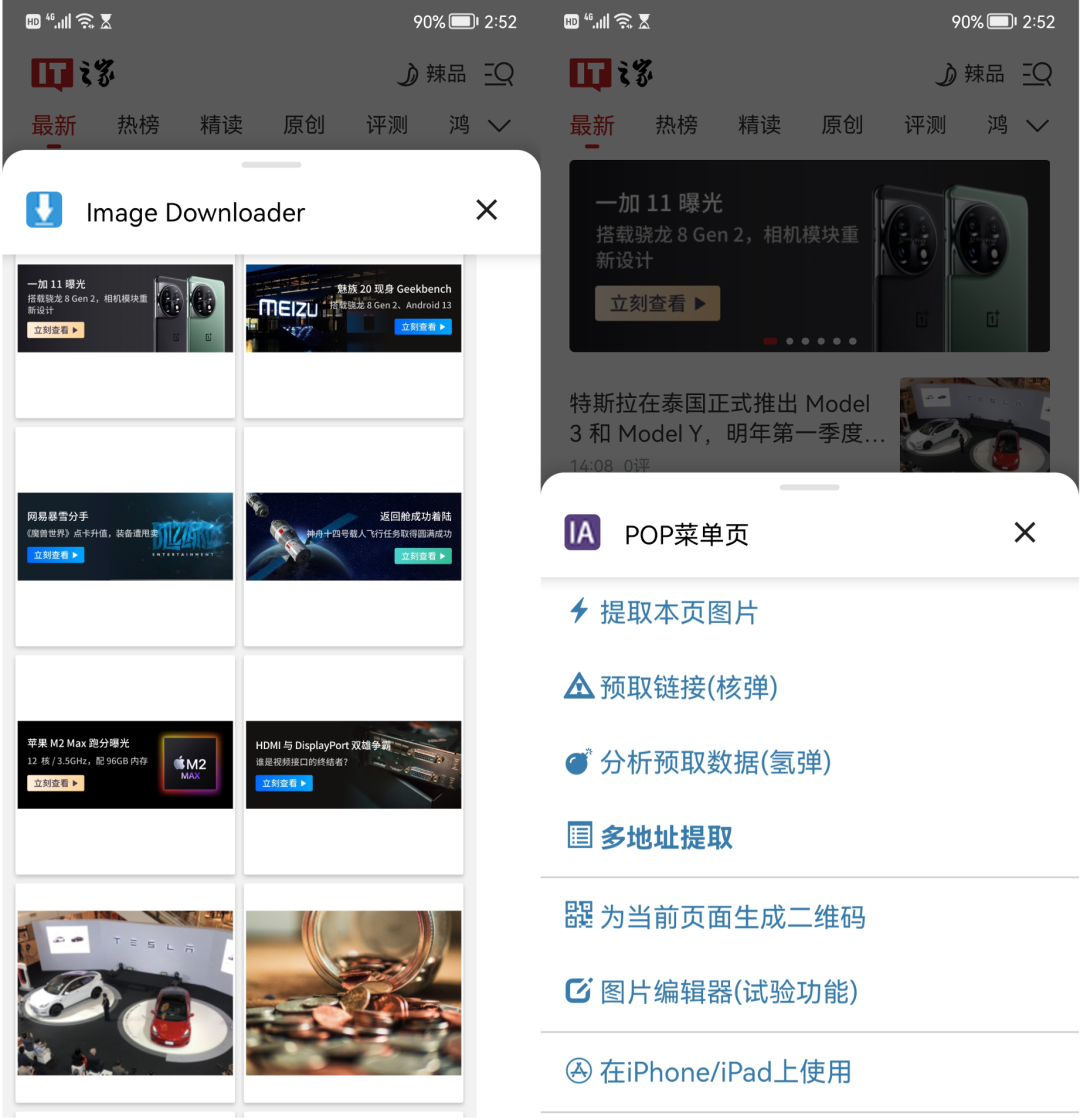Screen dimensions: 1080x1120
Task: Tap red first carousel dot on banner
Action: tap(769, 341)
